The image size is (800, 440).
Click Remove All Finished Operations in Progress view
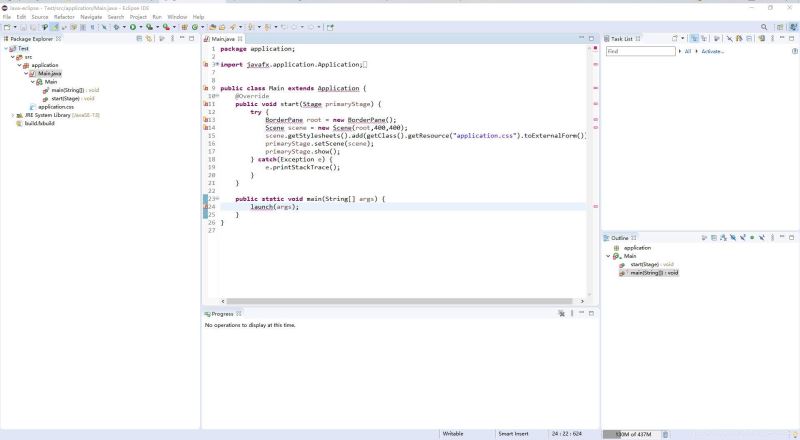coord(561,313)
